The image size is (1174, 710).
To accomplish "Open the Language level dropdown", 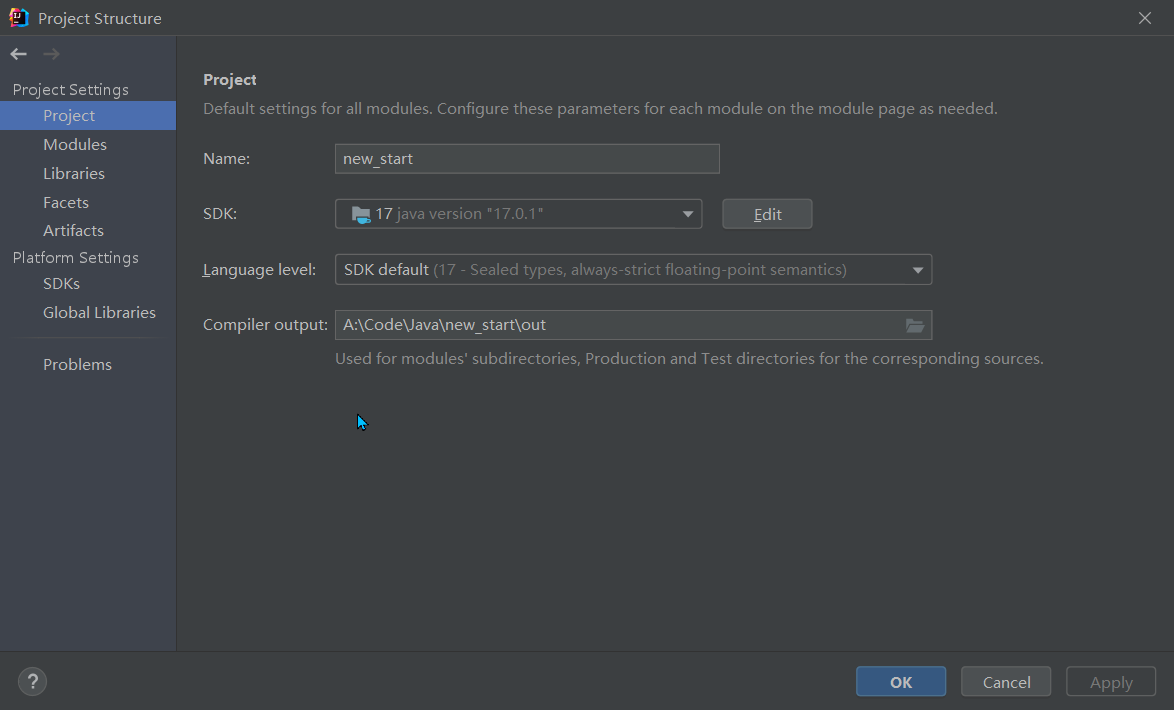I will click(x=917, y=270).
